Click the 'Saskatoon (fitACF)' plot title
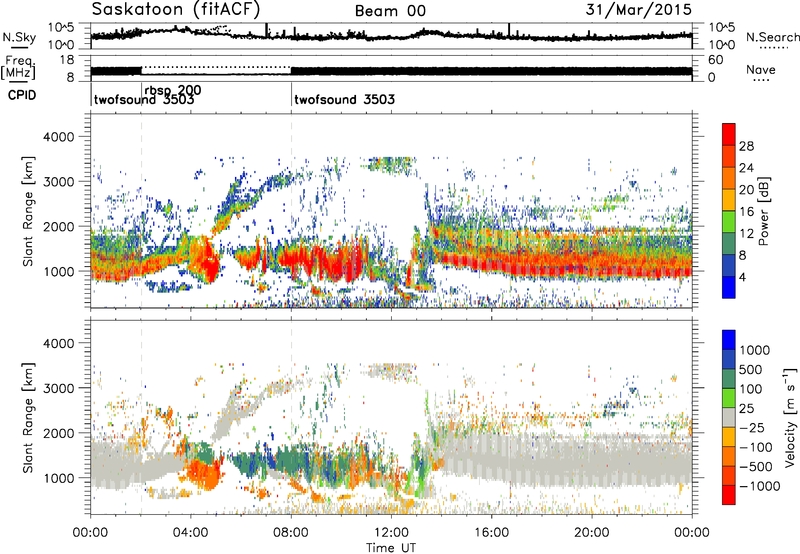 coord(176,9)
